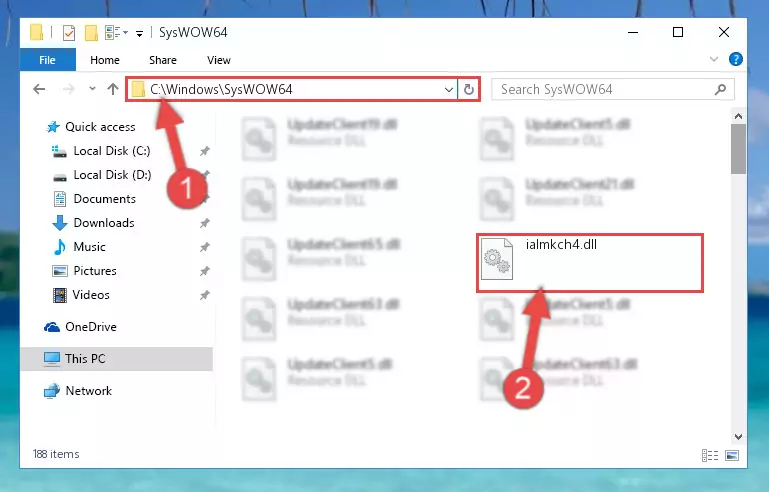Refresh the SysWOW64 folder
Image resolution: width=769 pixels, height=492 pixels.
[469, 90]
